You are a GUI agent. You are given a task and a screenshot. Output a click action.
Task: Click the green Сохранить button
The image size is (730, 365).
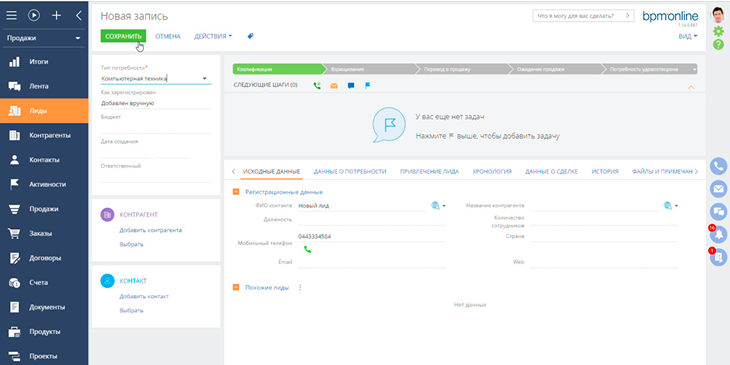(x=123, y=36)
